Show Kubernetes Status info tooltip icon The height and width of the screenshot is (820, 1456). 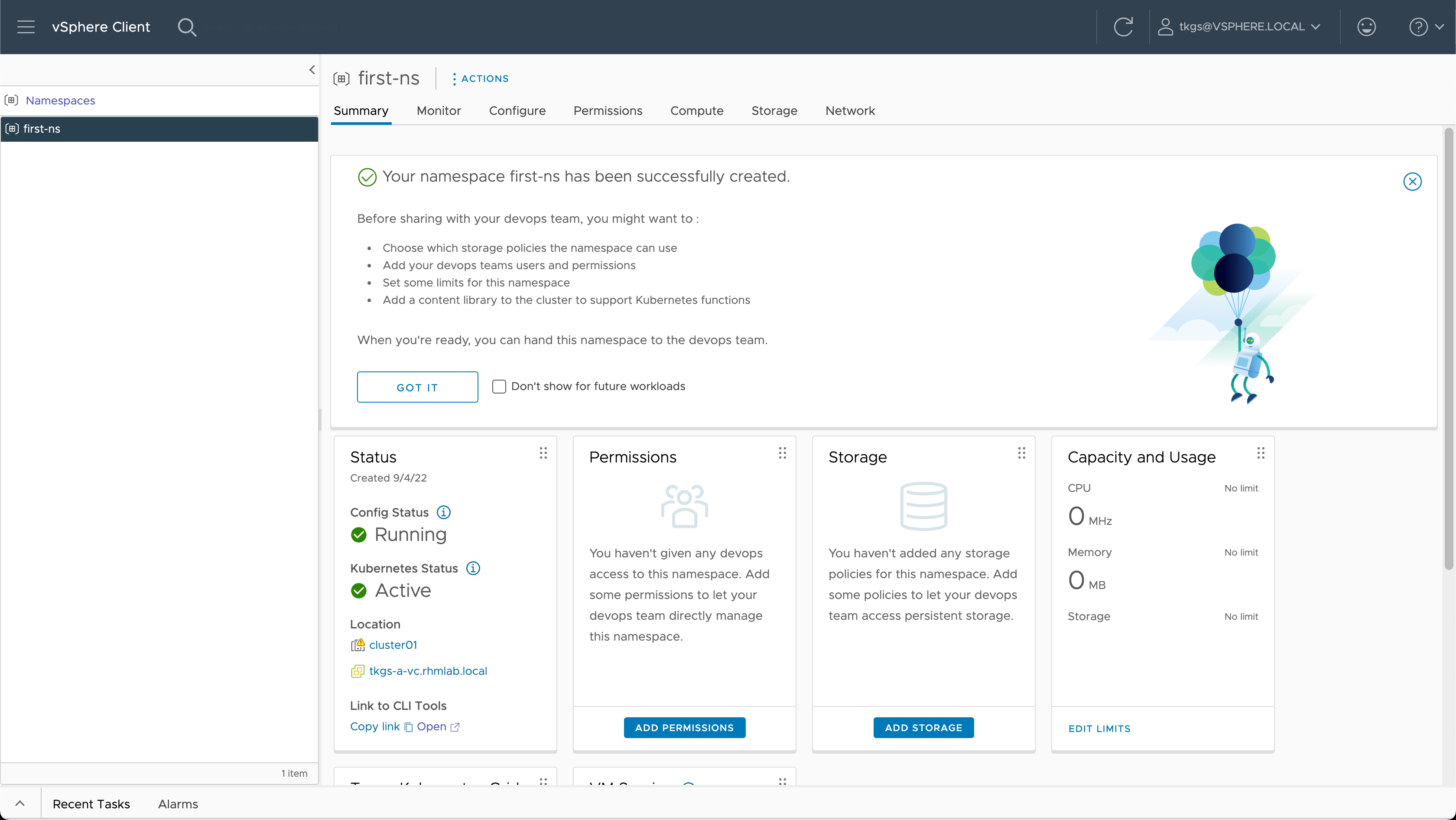[x=473, y=568]
